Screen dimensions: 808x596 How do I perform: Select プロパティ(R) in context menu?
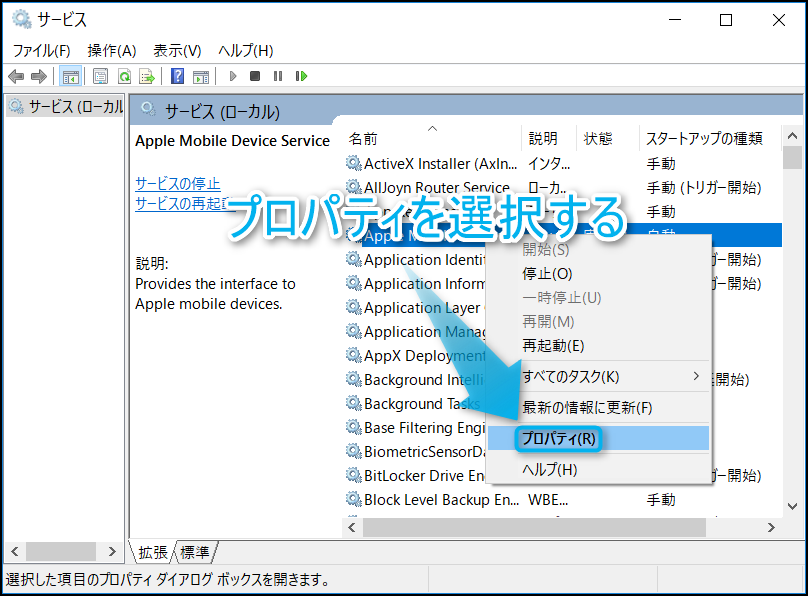[558, 438]
